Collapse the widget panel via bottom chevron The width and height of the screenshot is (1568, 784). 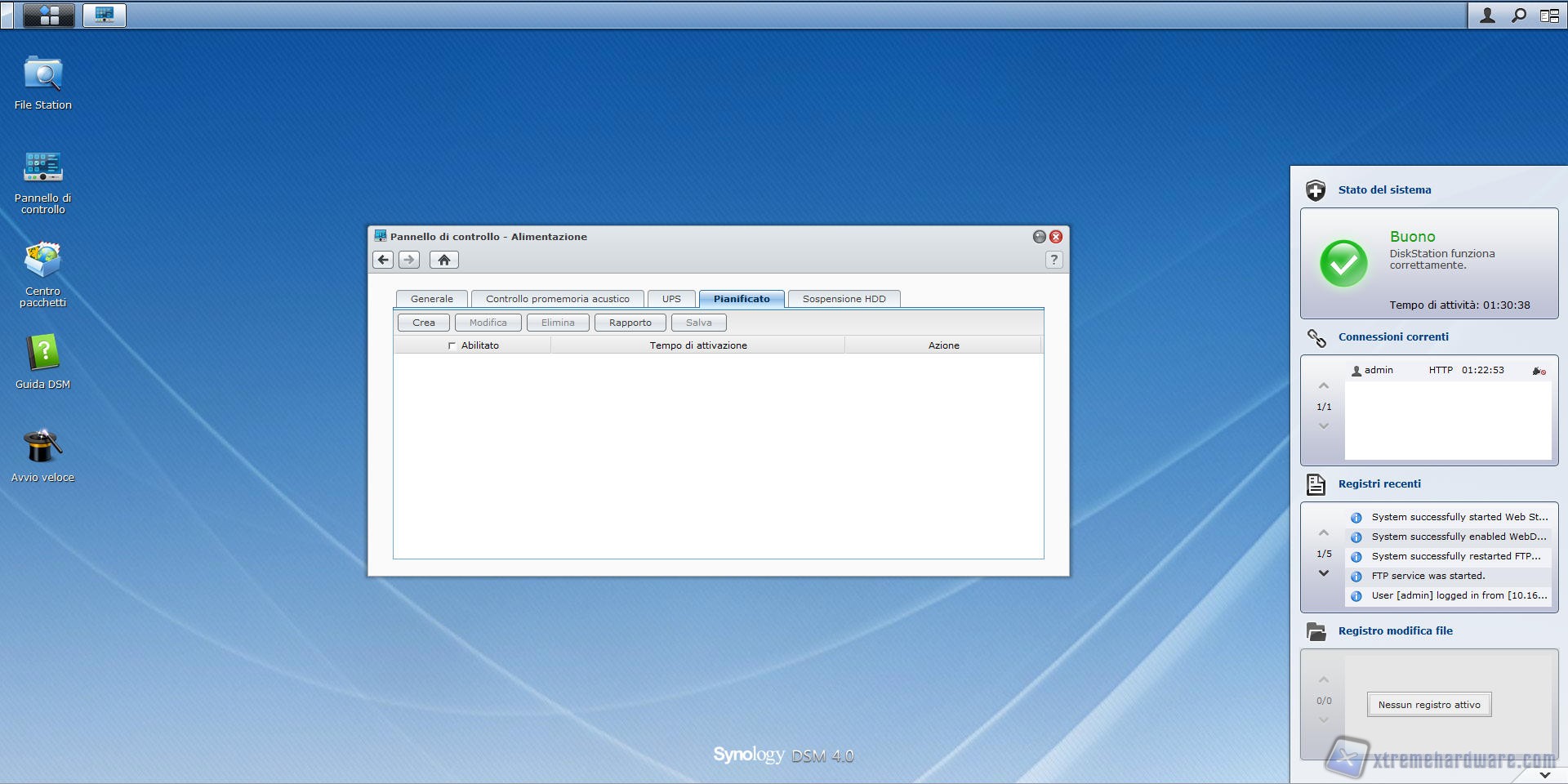point(1544,774)
